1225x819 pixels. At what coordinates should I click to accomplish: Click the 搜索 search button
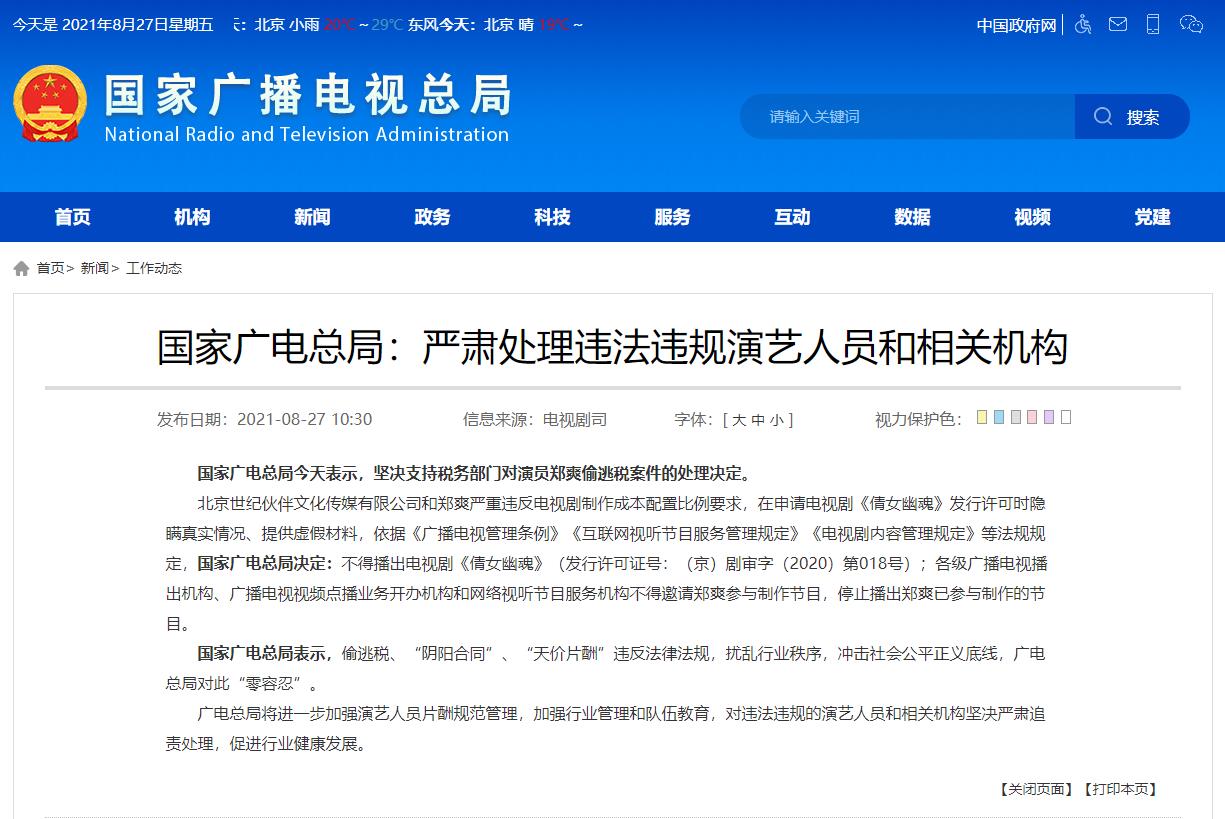coord(1132,117)
